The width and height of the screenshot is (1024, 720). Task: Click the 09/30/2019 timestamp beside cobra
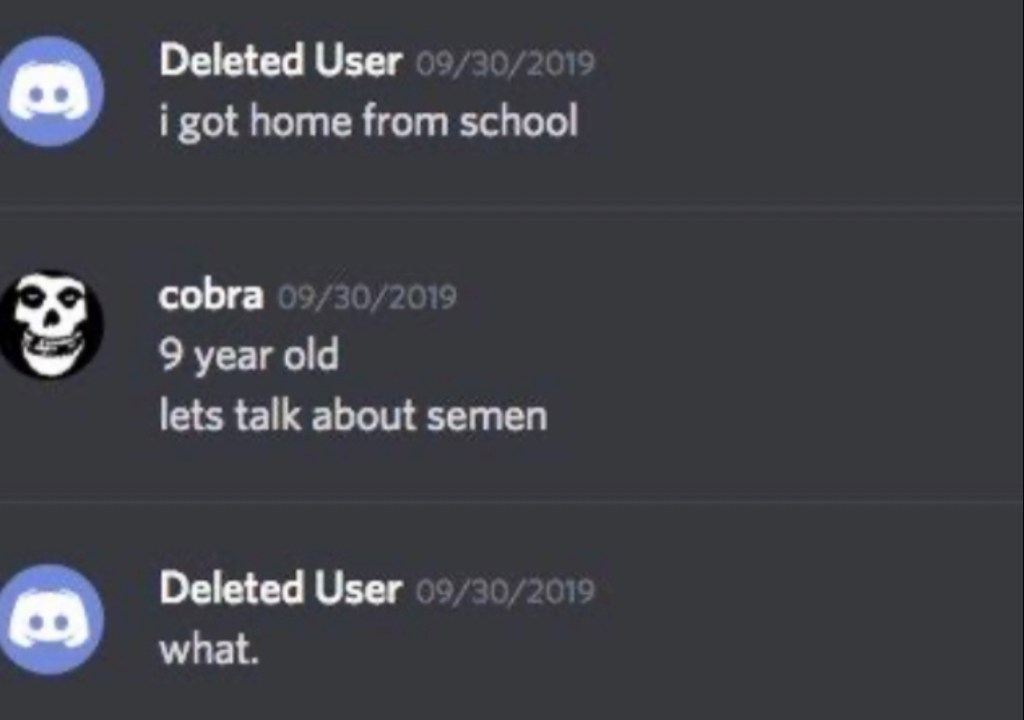[366, 298]
